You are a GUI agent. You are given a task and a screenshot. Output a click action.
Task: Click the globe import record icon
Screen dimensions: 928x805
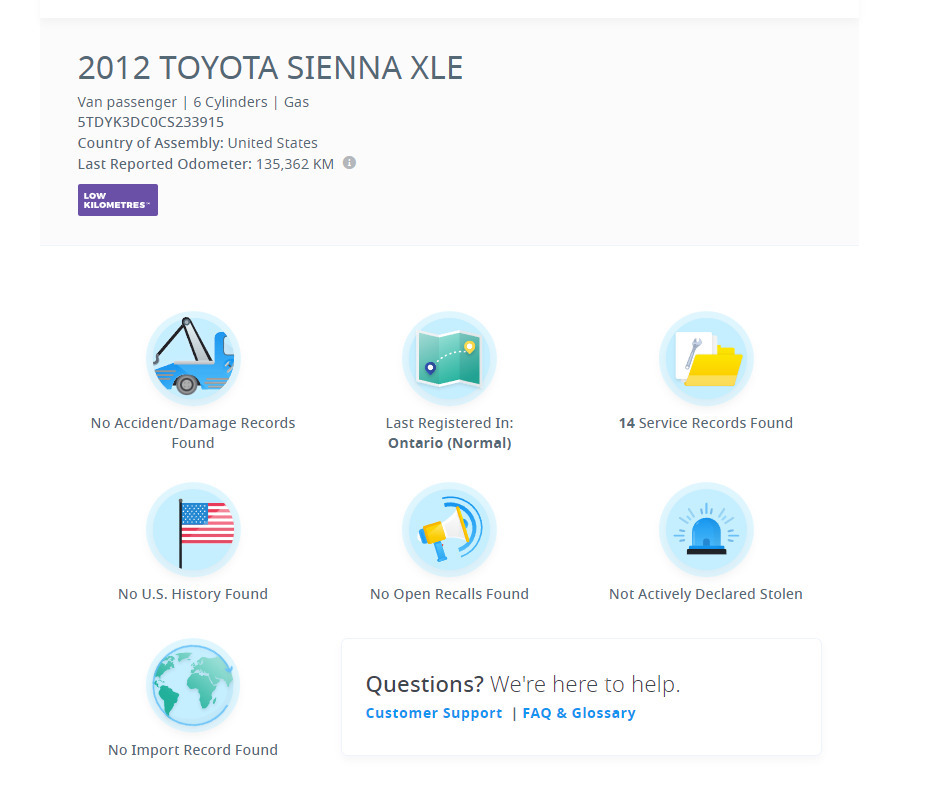tap(193, 685)
